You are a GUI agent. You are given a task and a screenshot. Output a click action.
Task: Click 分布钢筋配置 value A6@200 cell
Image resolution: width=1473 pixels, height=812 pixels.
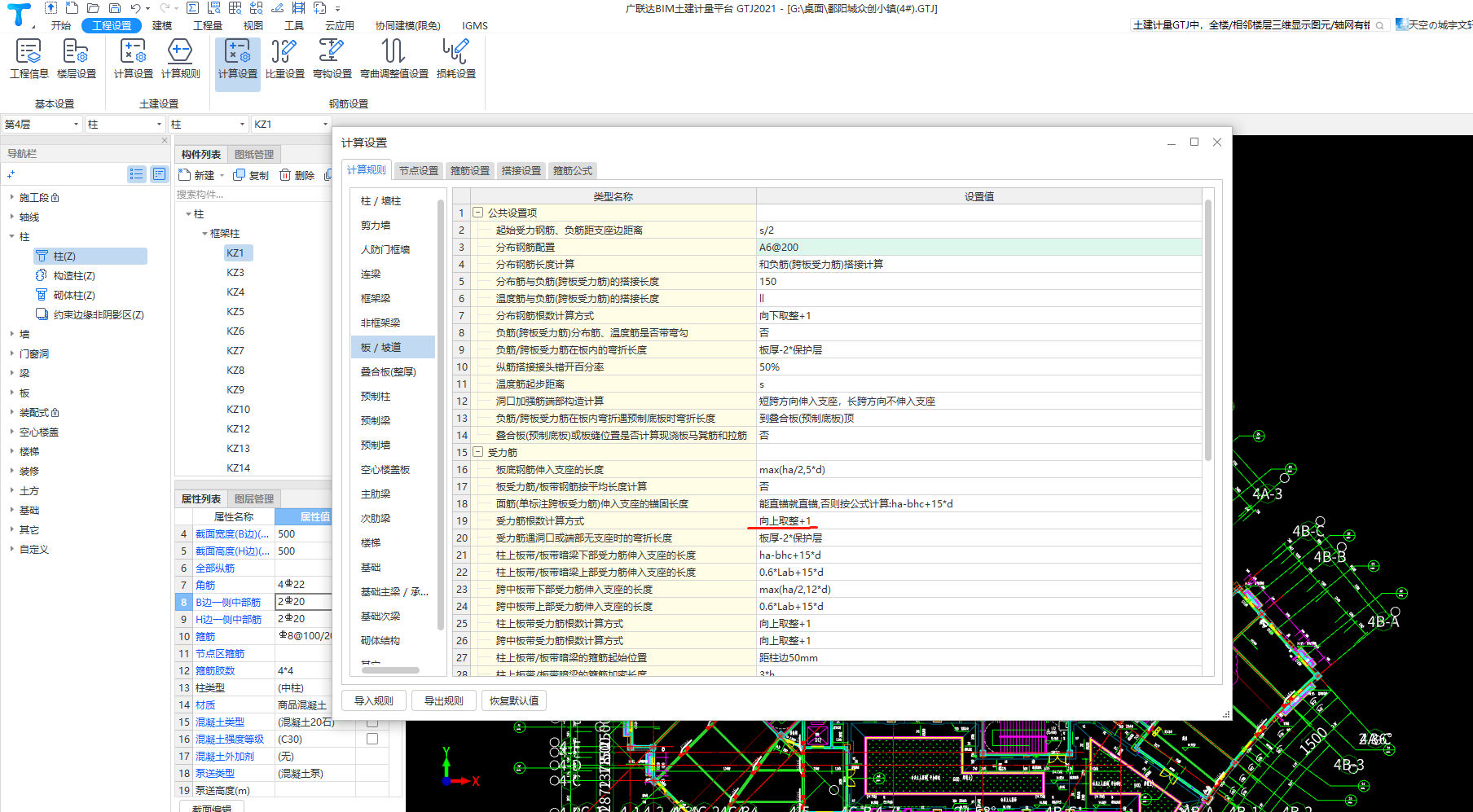click(978, 248)
